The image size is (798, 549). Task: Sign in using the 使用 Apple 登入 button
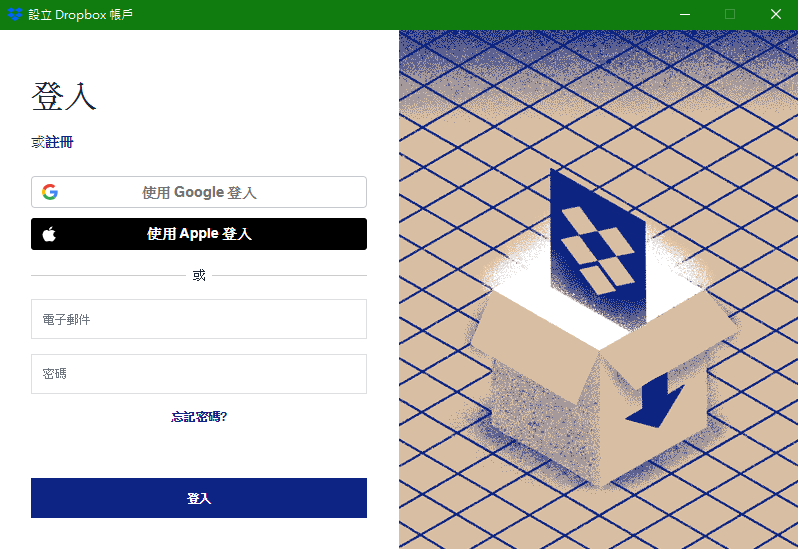pos(199,234)
